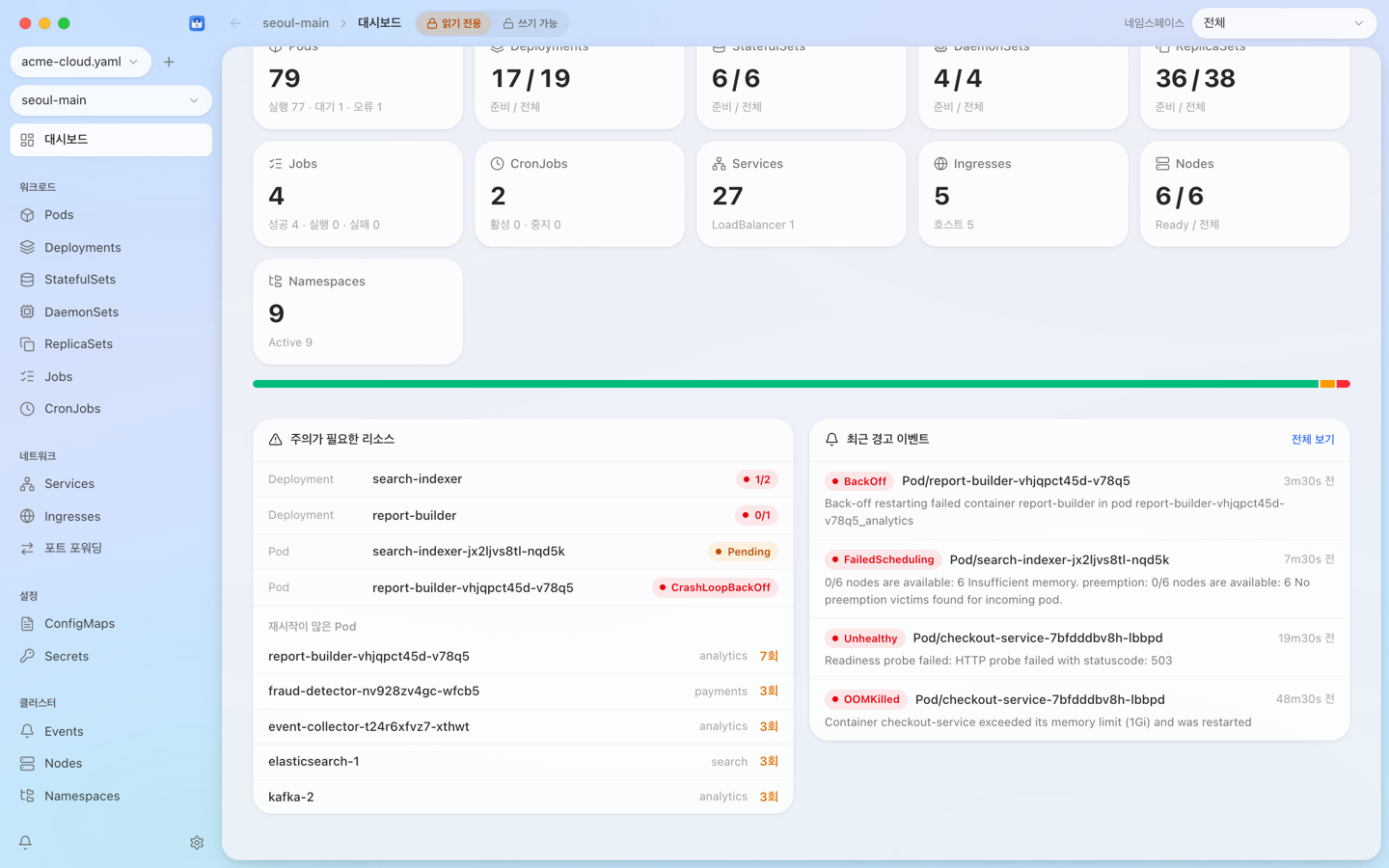This screenshot has width=1389, height=868.
Task: Open the Ingresses summary card
Action: (1023, 194)
